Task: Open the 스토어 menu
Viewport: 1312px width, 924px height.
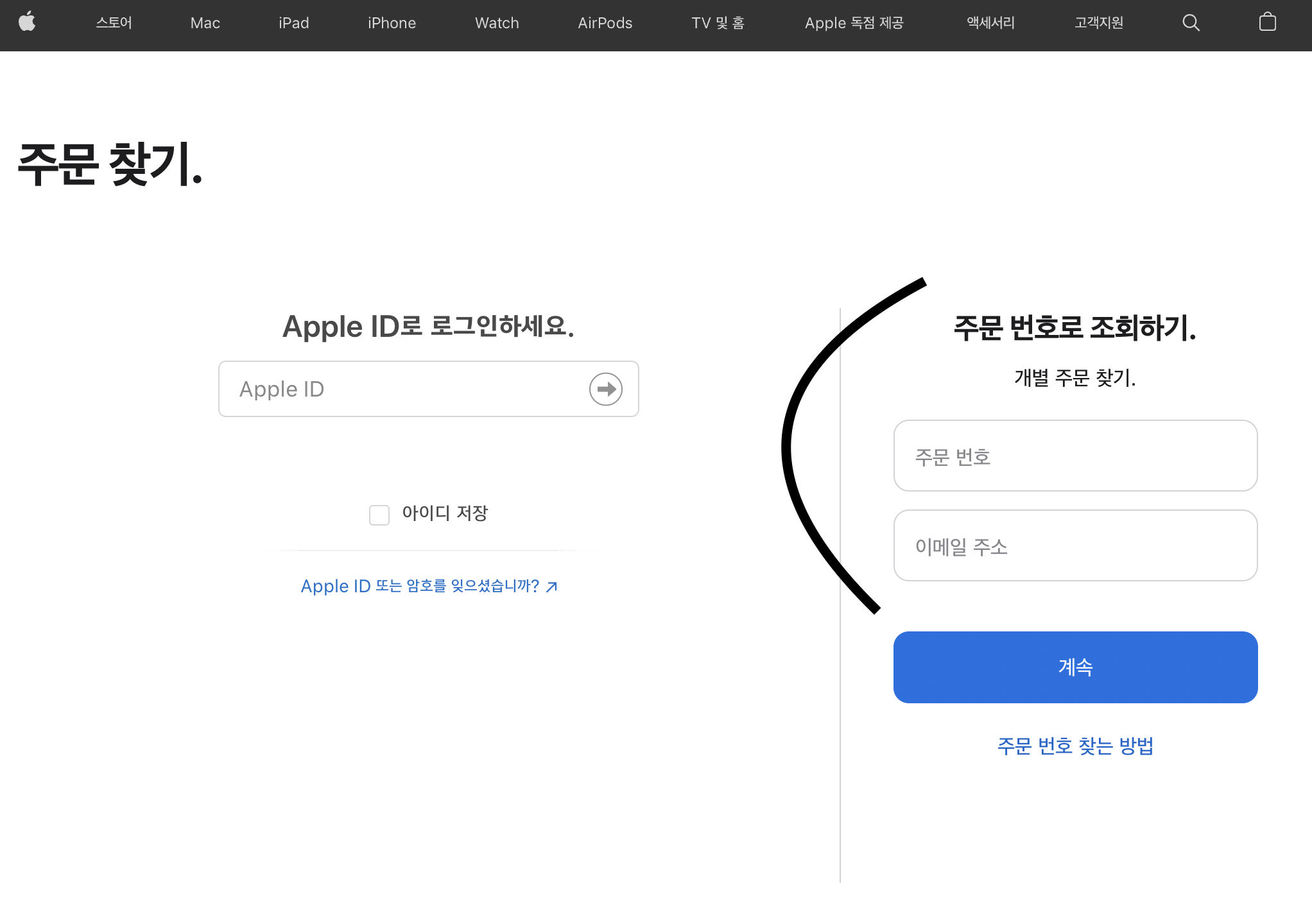Action: click(x=114, y=23)
